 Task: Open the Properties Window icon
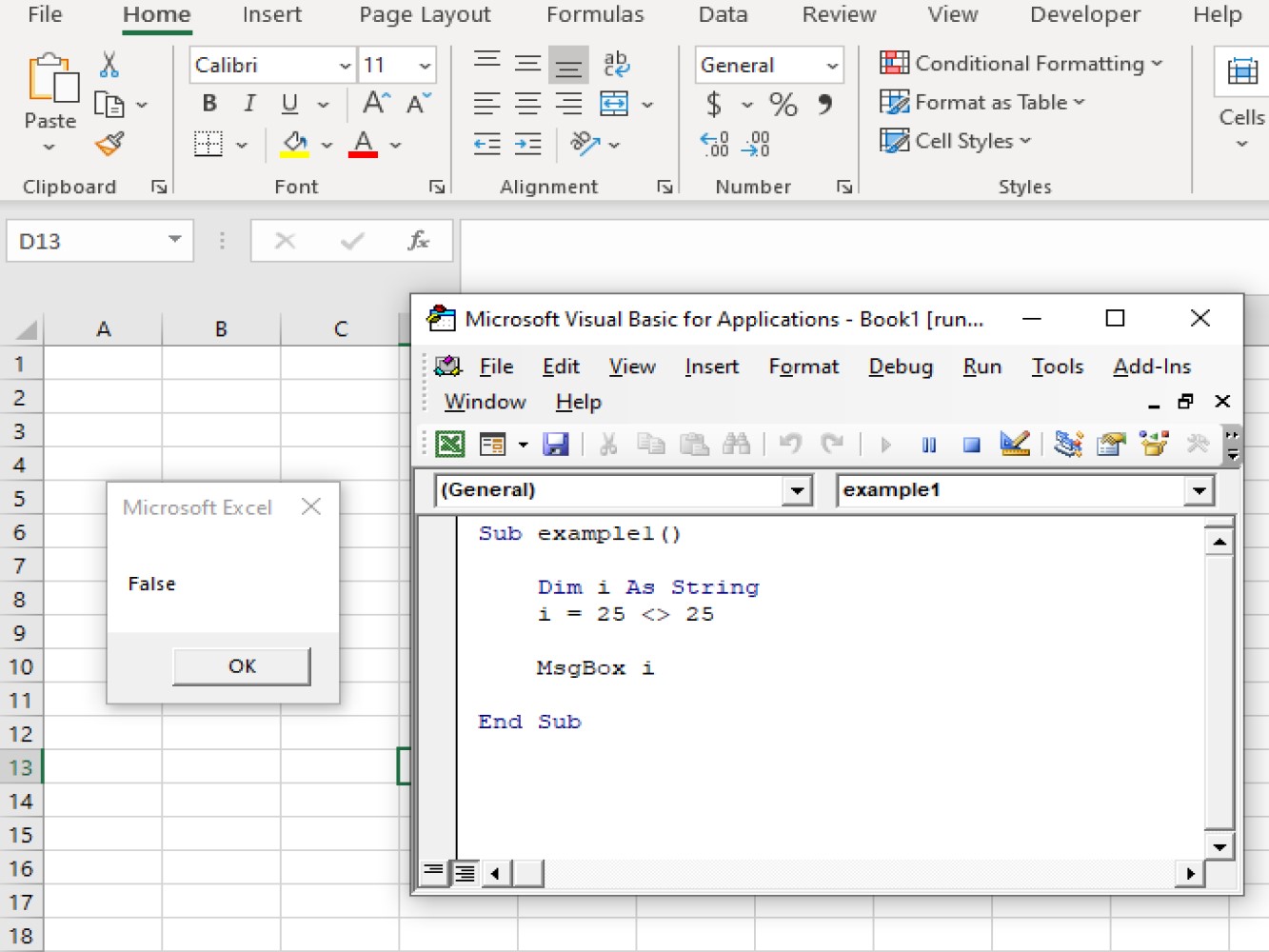click(1110, 444)
